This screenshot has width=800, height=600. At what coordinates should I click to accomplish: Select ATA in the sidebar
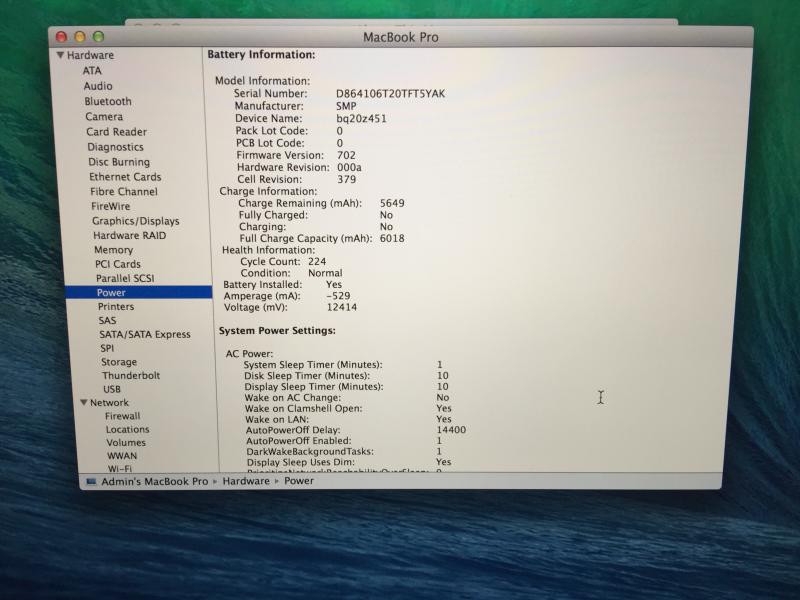coord(92,70)
